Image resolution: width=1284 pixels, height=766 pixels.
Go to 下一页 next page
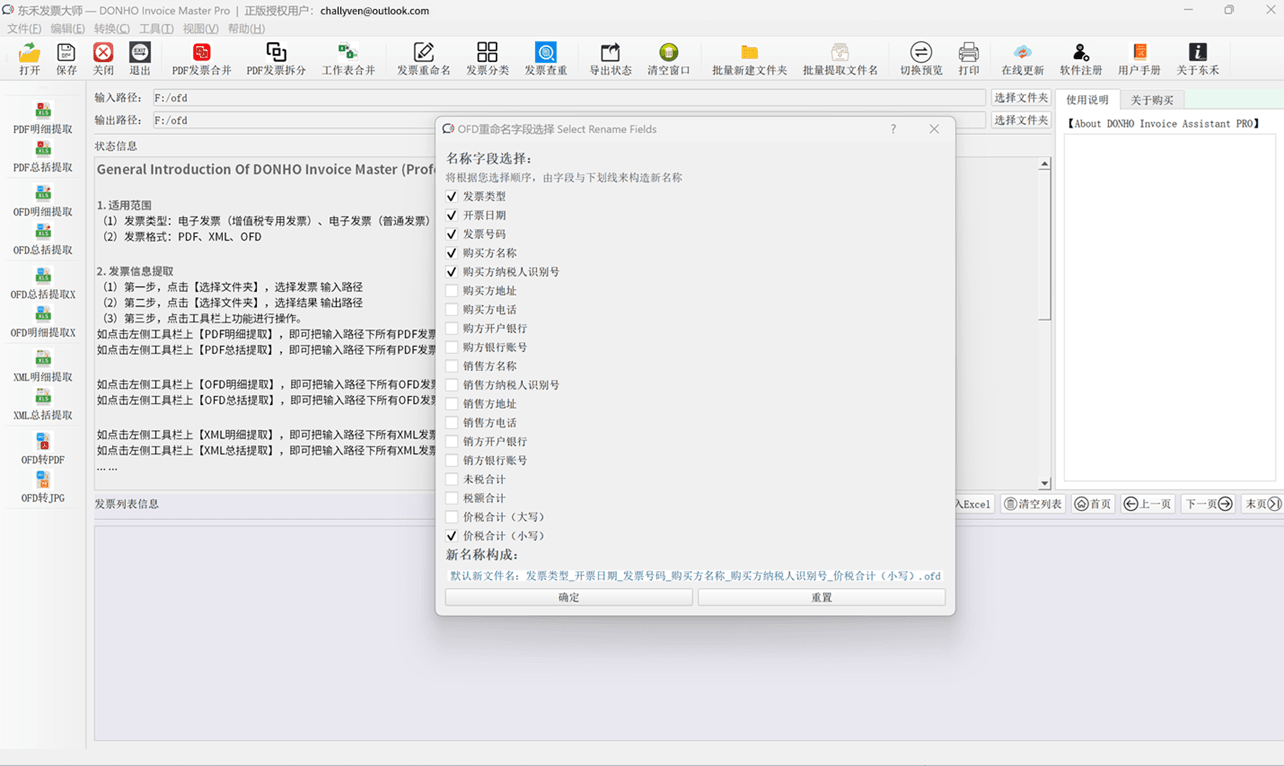click(1208, 504)
